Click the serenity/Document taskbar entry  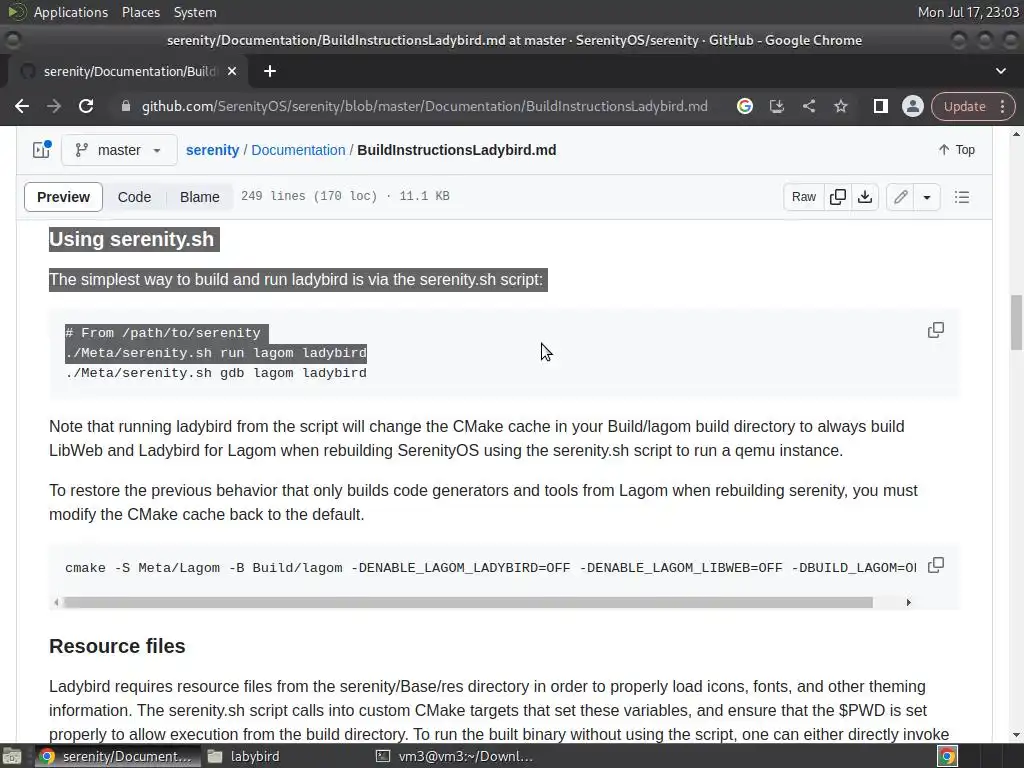(x=116, y=756)
